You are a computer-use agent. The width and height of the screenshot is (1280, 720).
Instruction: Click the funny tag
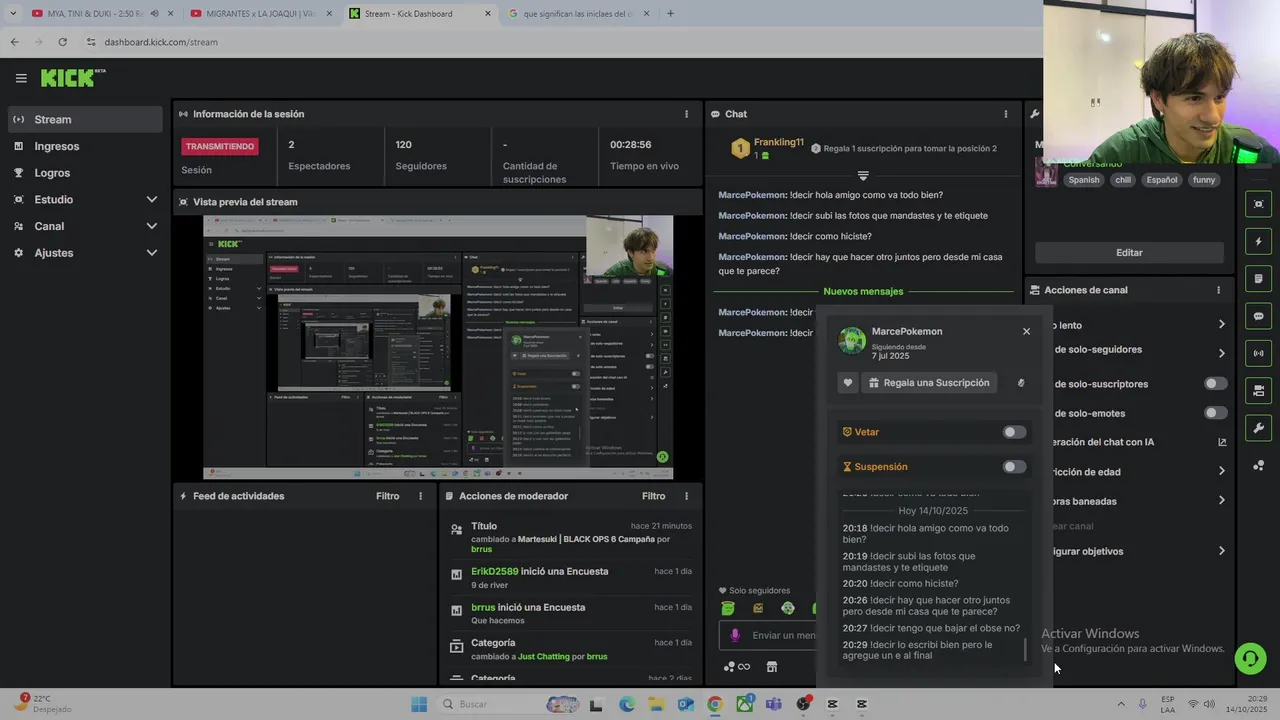click(x=1204, y=180)
